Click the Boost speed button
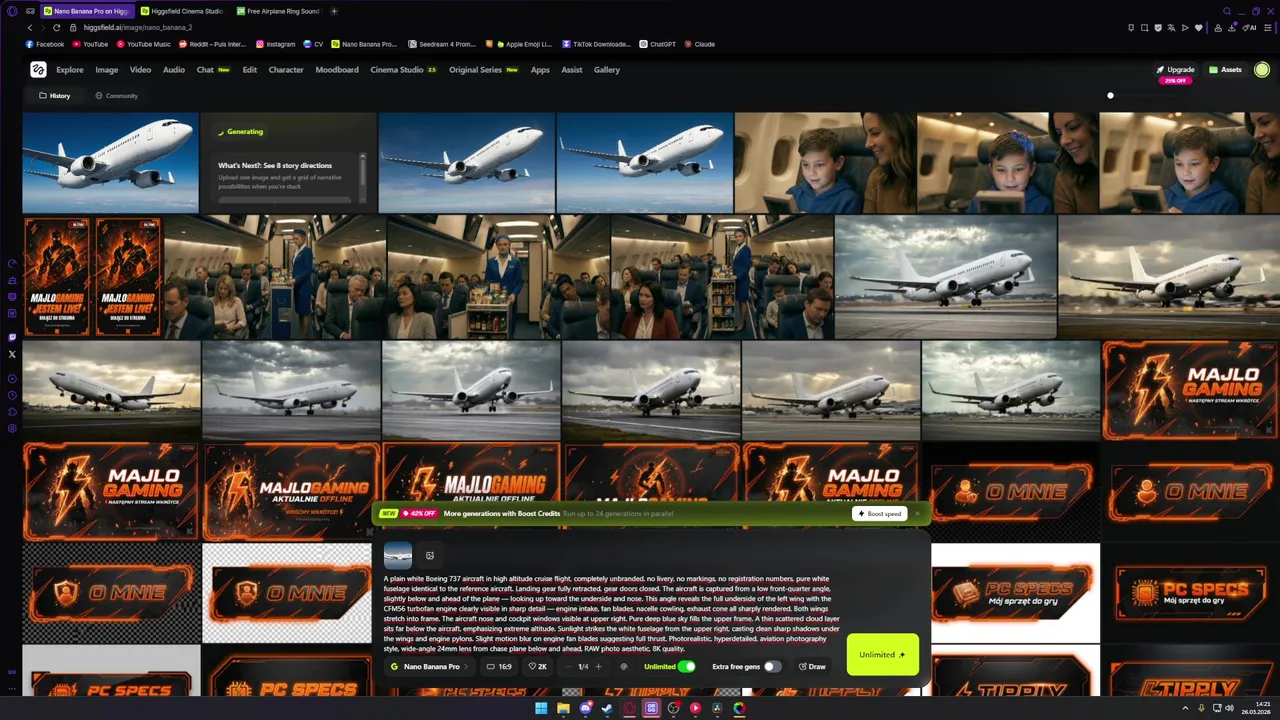Viewport: 1280px width, 720px height. [x=879, y=514]
